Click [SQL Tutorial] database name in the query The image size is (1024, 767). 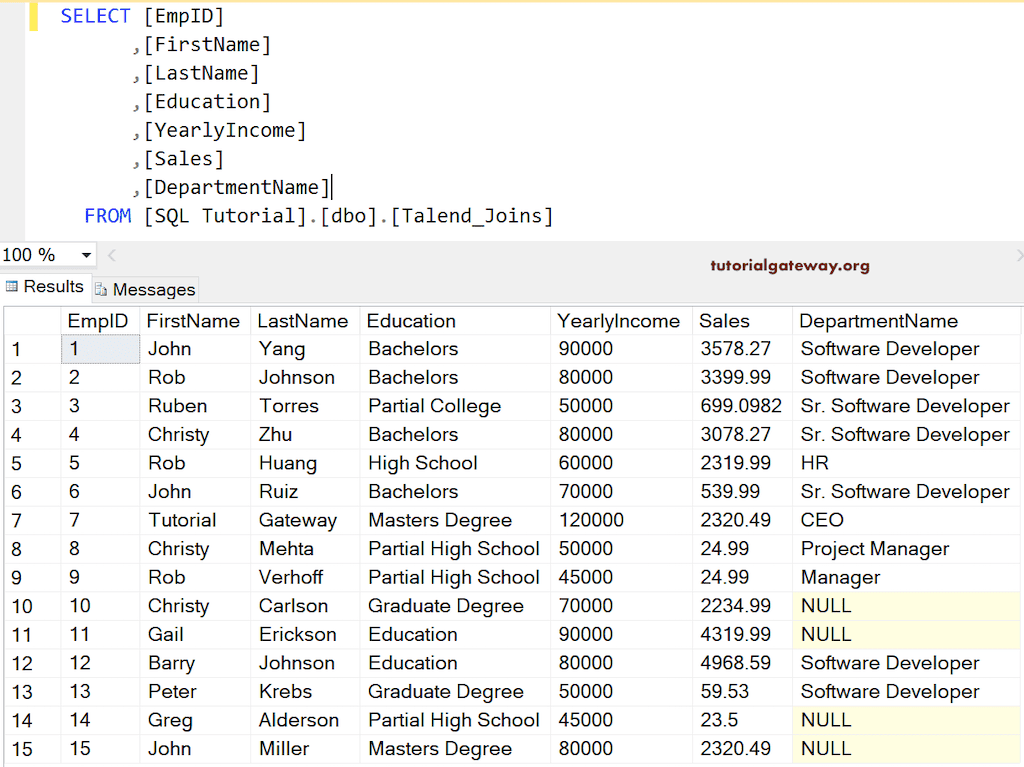click(225, 216)
